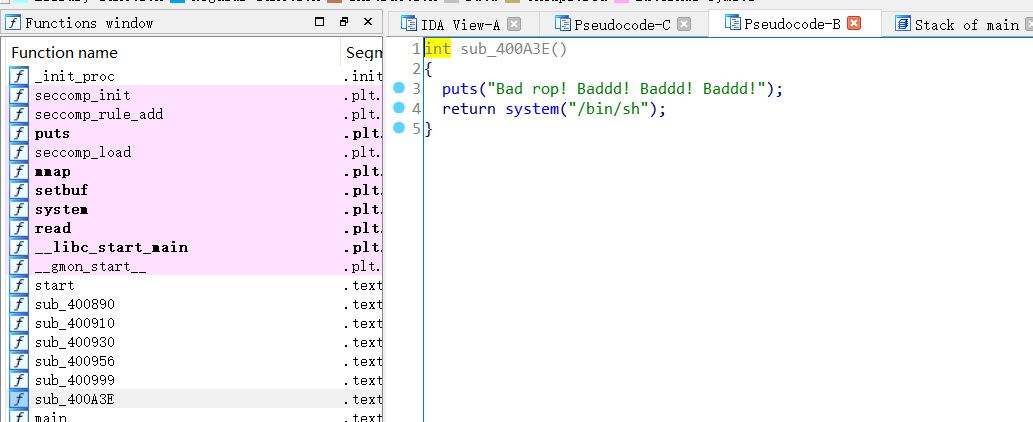Viewport: 1033px width, 422px height.
Task: Close the Functions window panel
Action: point(368,22)
